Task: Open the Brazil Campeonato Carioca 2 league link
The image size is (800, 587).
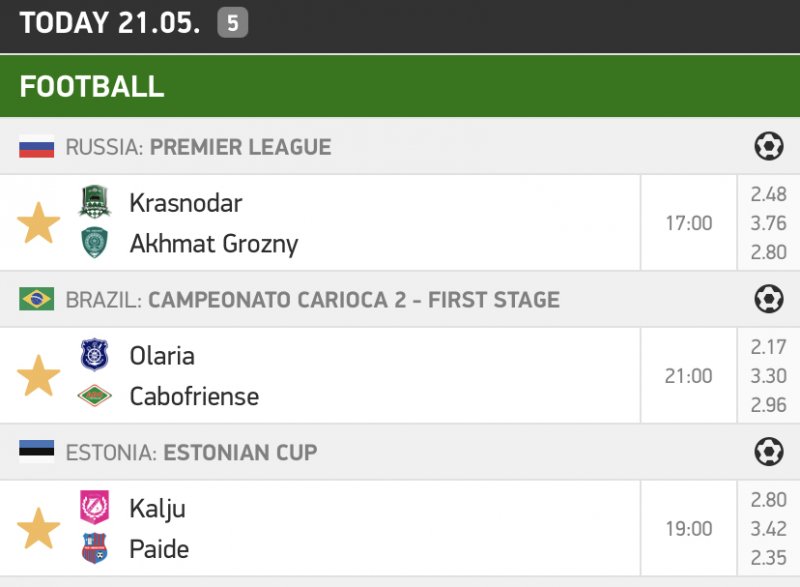Action: coord(353,299)
